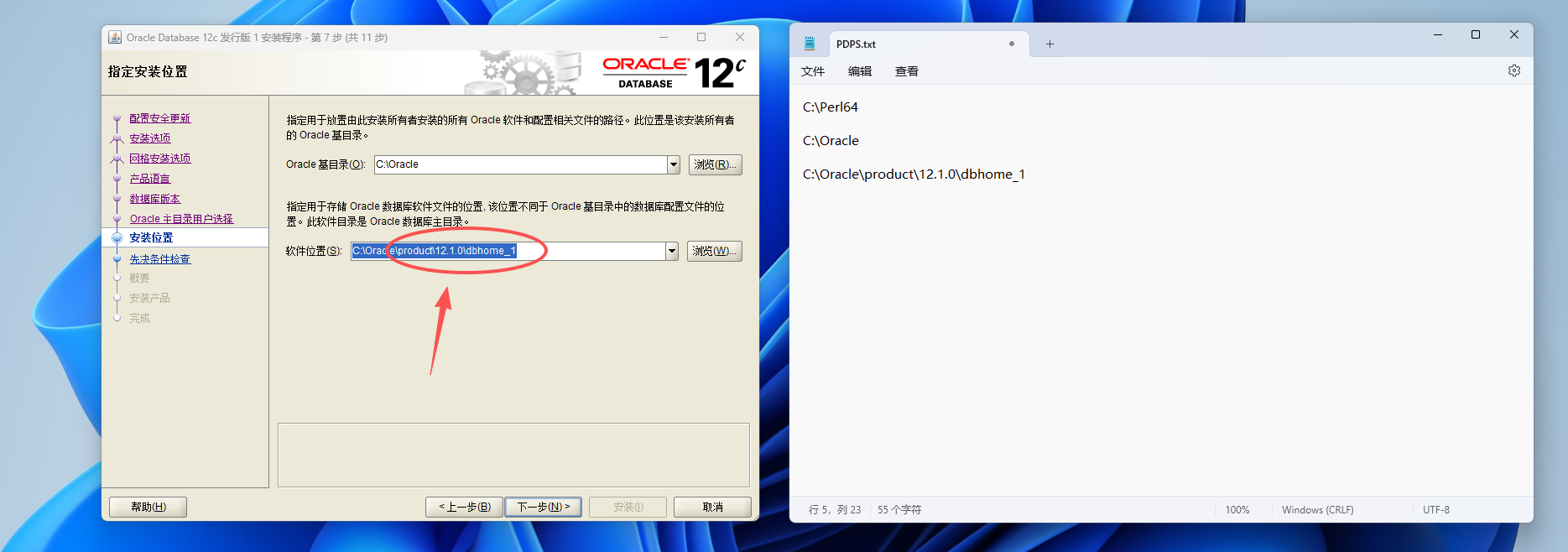Viewport: 1568px width, 552px height.
Task: Expand the 软件位置 dropdown arrow
Action: click(672, 251)
